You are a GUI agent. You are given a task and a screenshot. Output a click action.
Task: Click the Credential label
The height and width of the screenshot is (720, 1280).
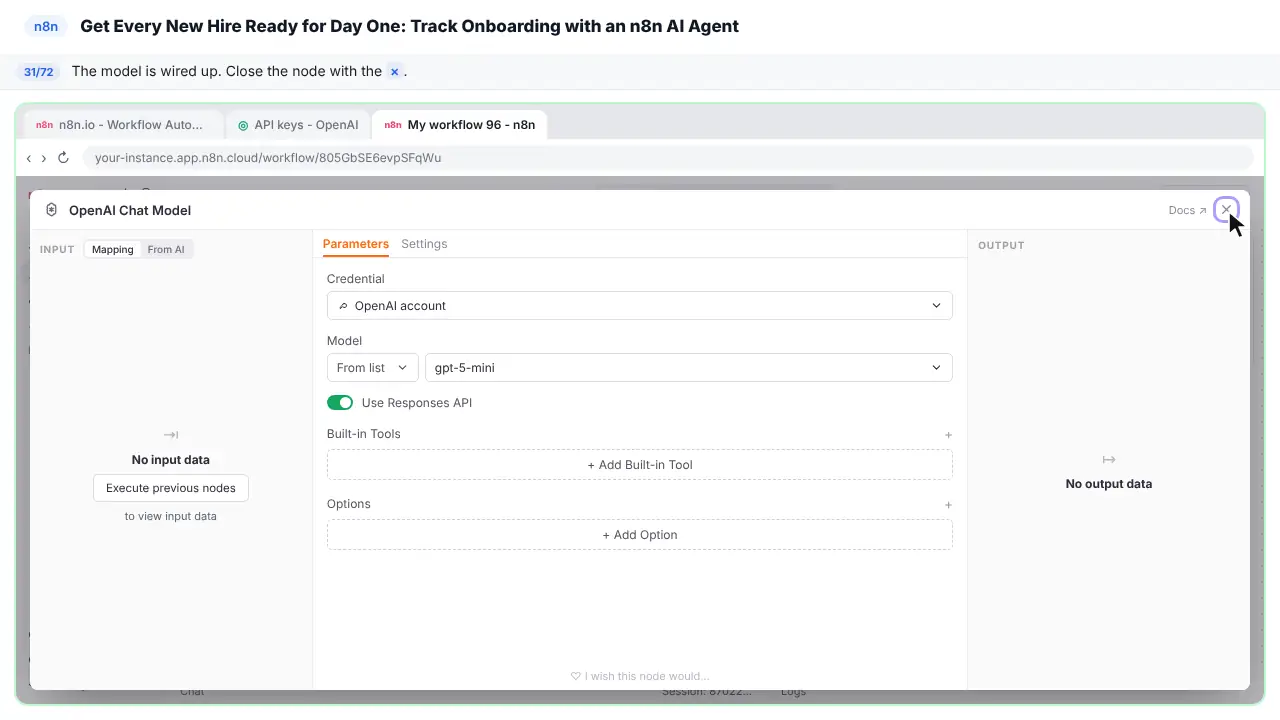pos(356,279)
